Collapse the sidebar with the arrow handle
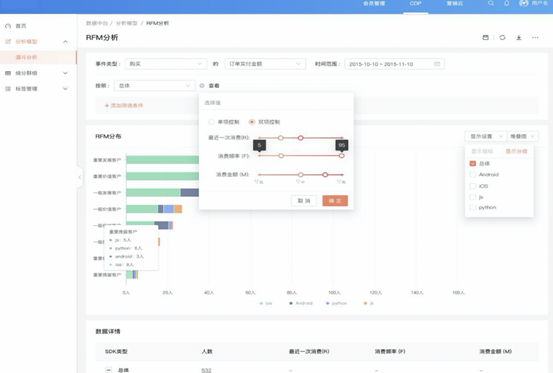 80,177
